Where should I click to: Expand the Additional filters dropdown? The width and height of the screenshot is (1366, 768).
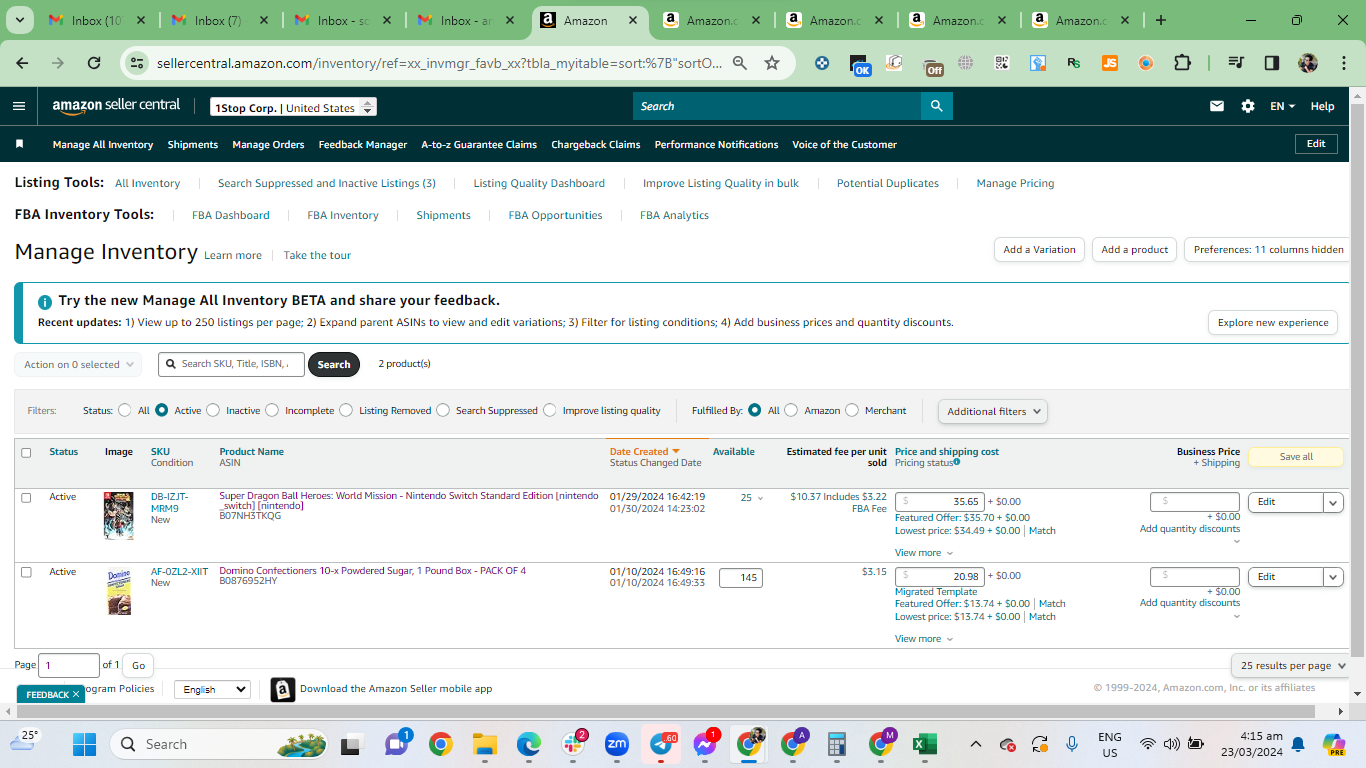coord(993,411)
